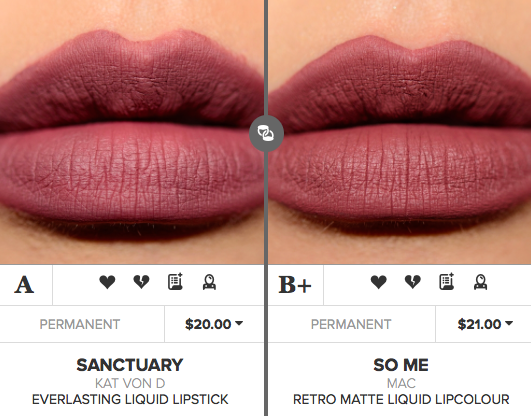The image size is (531, 416).
Task: Click the A grade rating for Sanctuary
Action: [24, 285]
